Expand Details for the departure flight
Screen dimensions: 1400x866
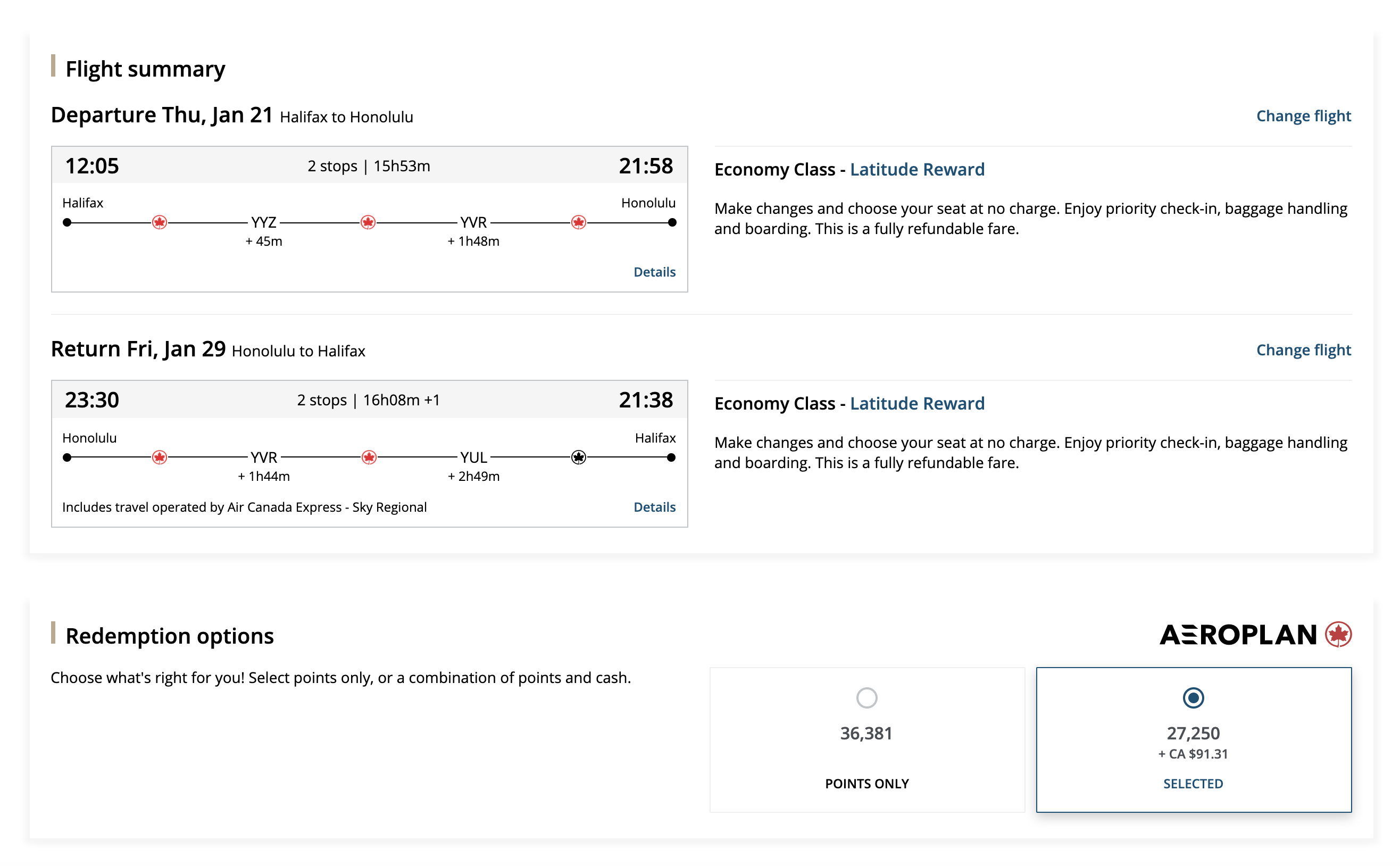click(654, 272)
